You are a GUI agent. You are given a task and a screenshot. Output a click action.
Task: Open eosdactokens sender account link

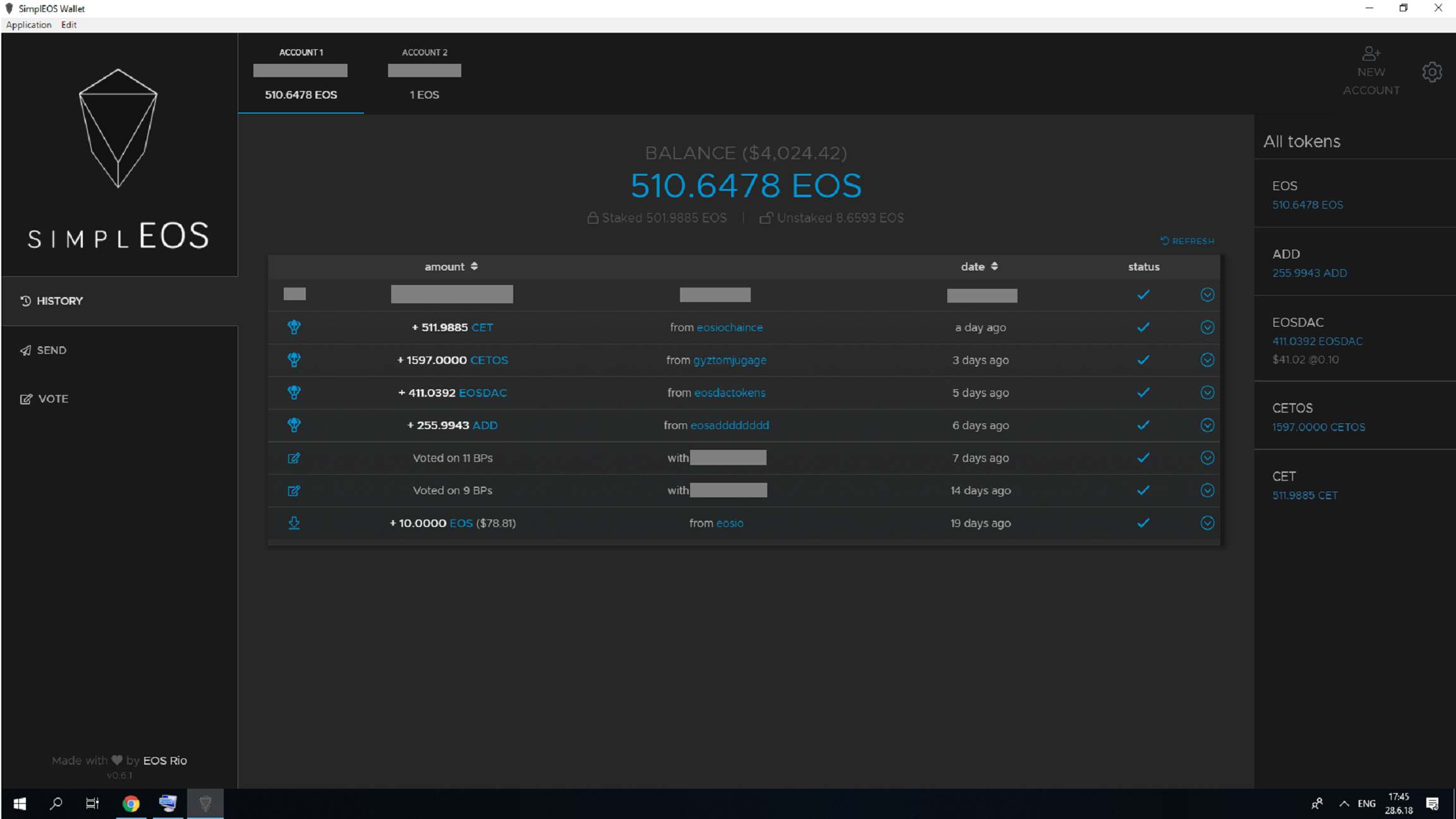point(729,392)
